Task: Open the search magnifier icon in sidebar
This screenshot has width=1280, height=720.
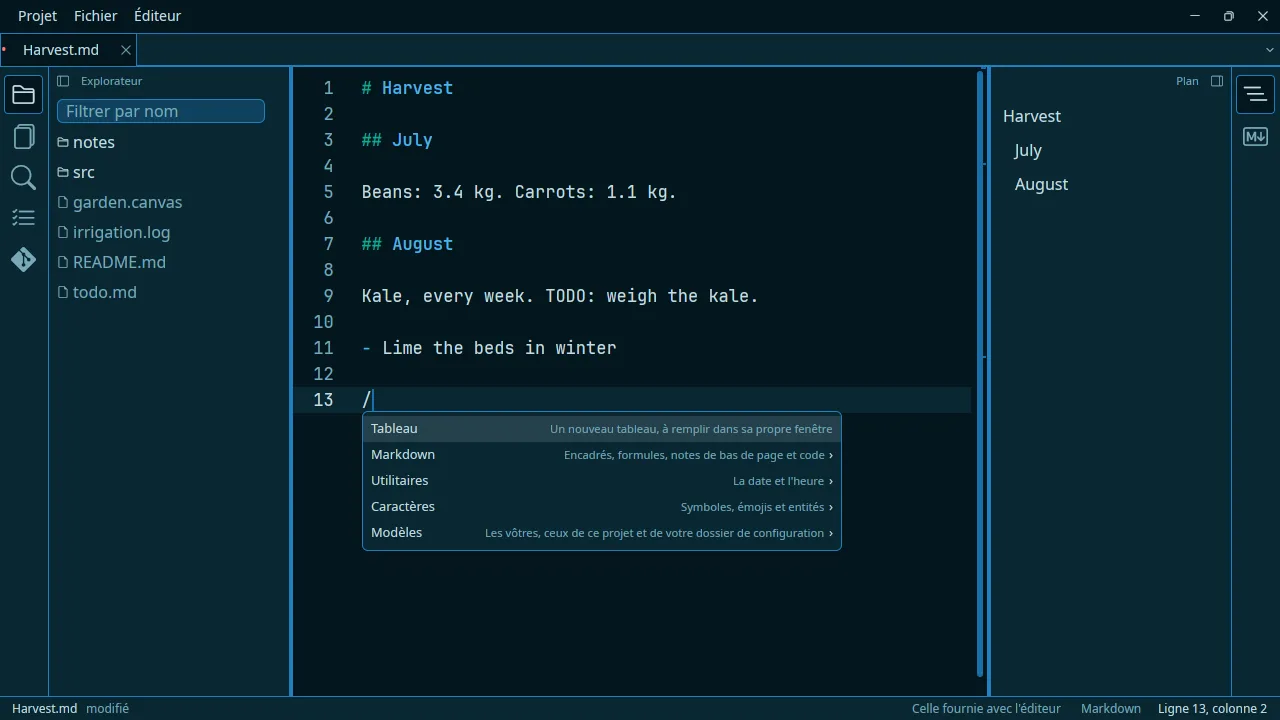Action: coord(24,178)
